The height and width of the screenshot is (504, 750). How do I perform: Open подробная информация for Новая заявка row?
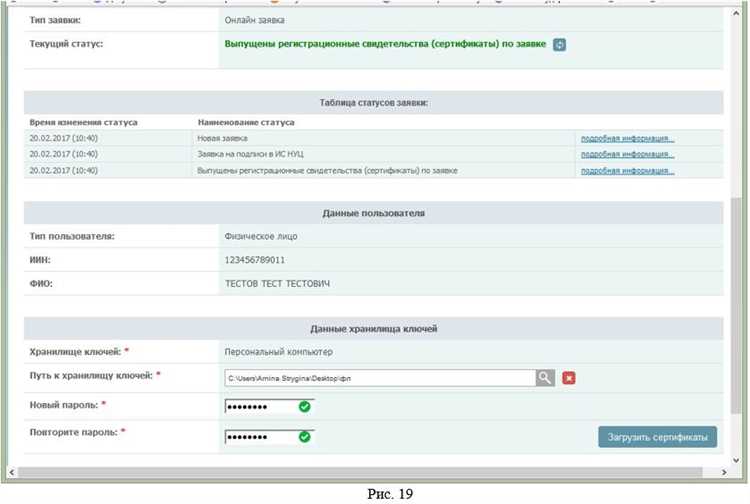627,139
